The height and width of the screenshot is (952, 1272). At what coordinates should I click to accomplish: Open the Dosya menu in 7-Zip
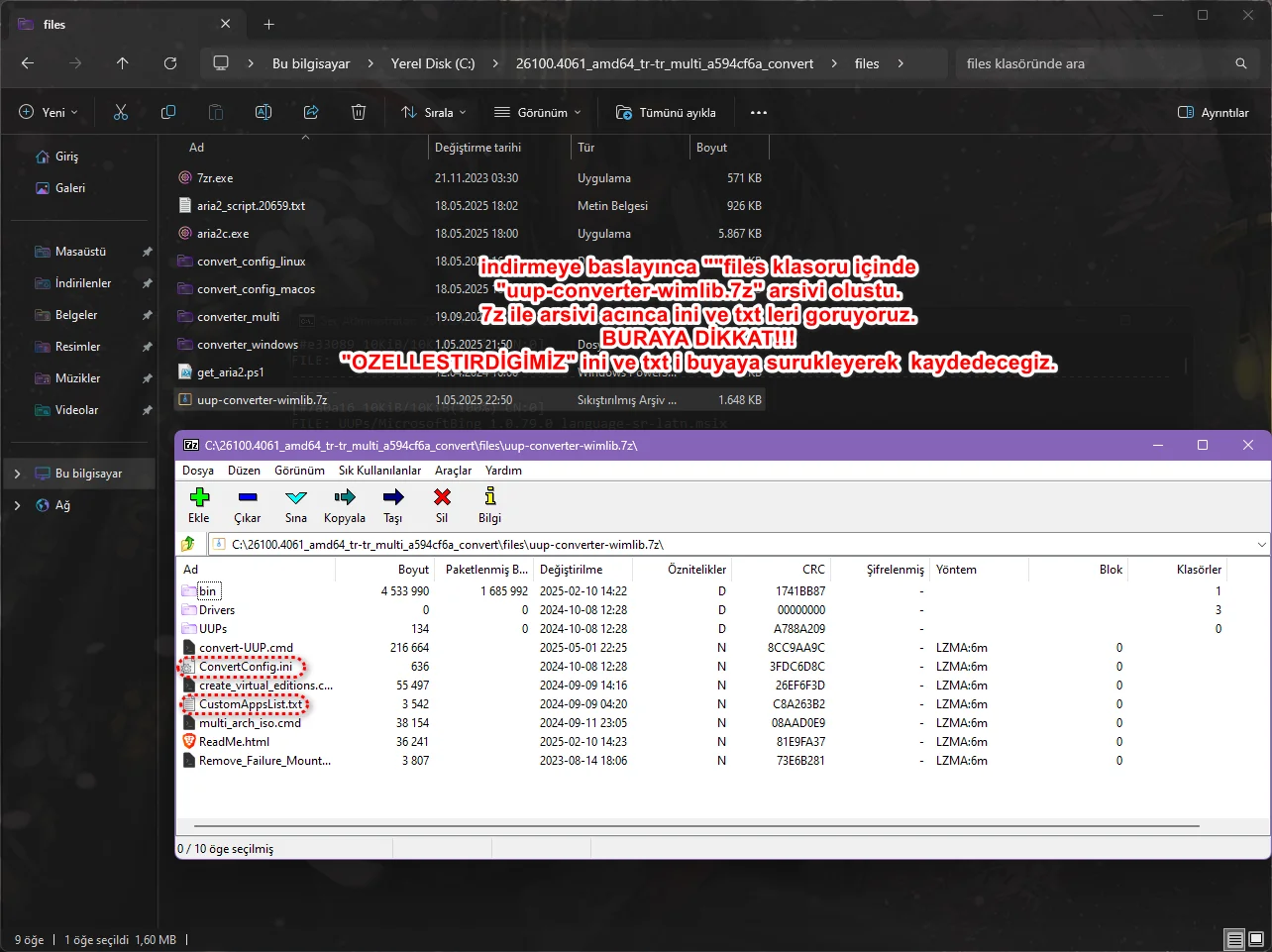point(198,471)
